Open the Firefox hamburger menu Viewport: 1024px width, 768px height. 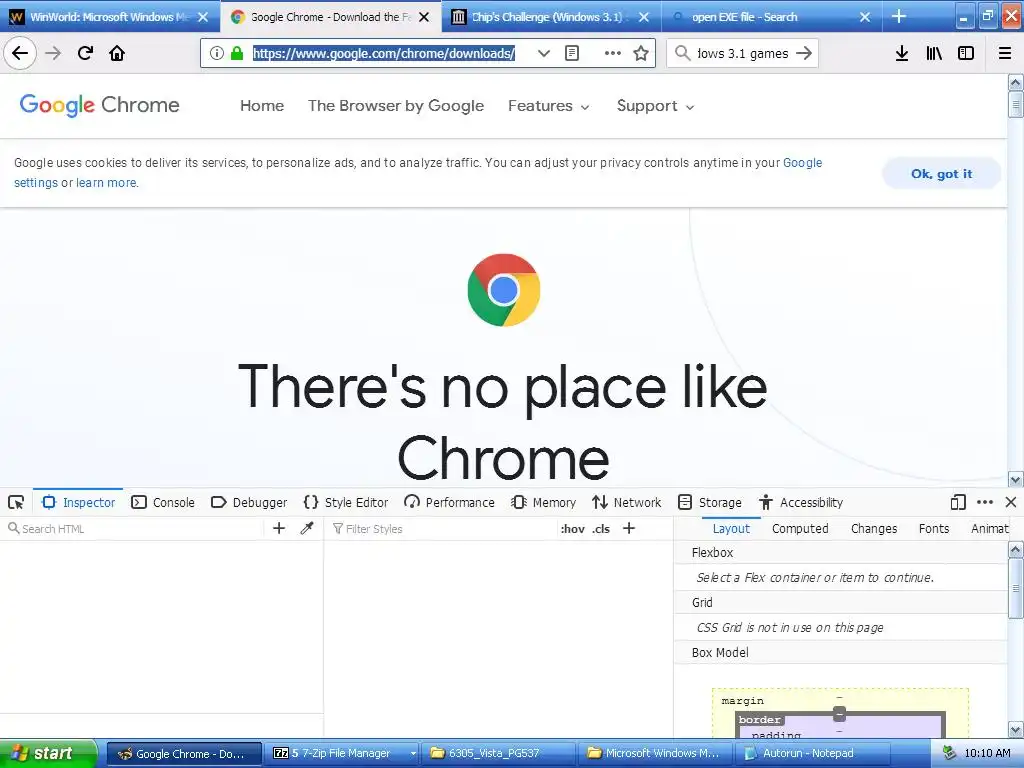1005,53
